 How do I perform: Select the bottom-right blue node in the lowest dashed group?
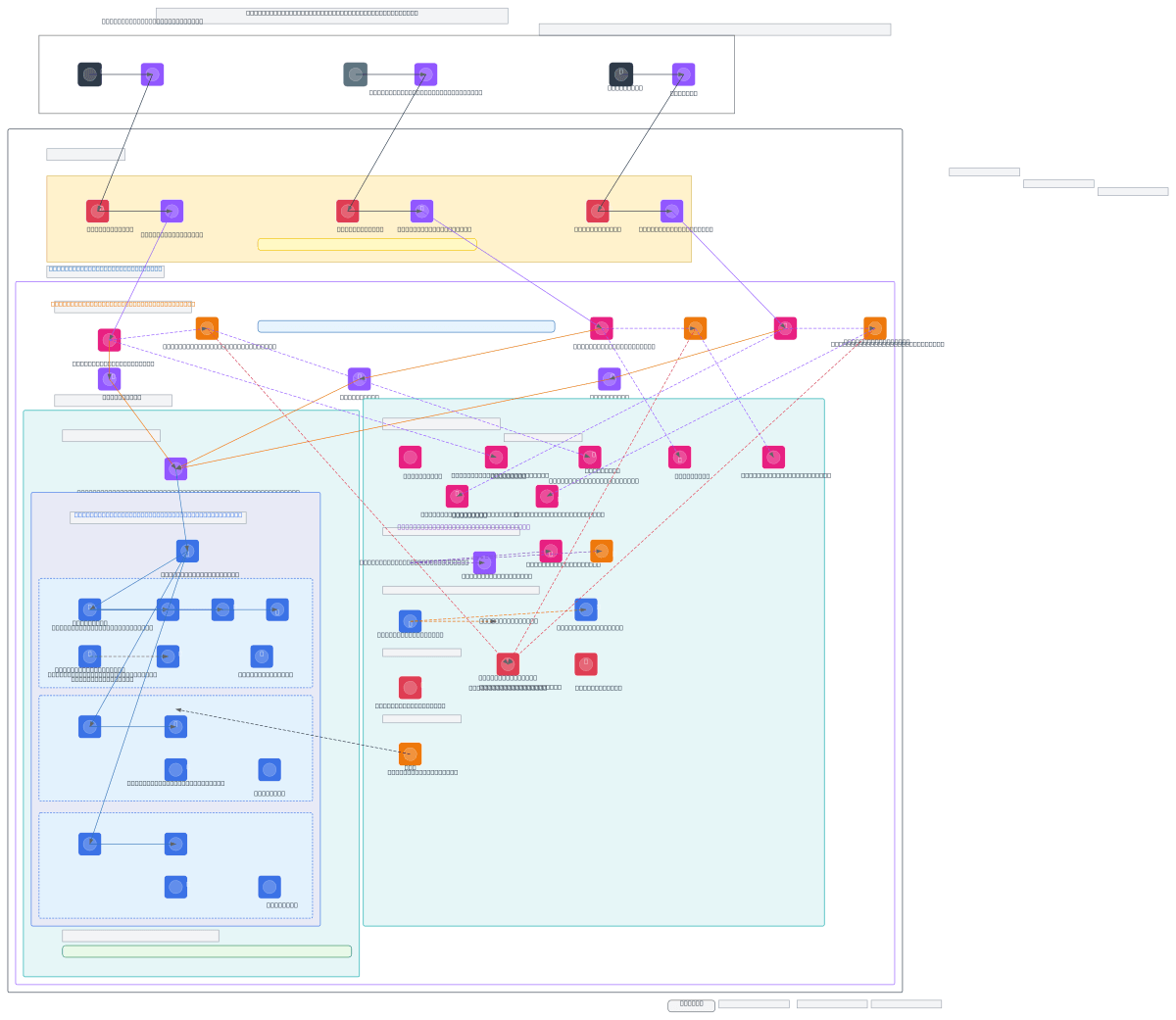coord(269,887)
